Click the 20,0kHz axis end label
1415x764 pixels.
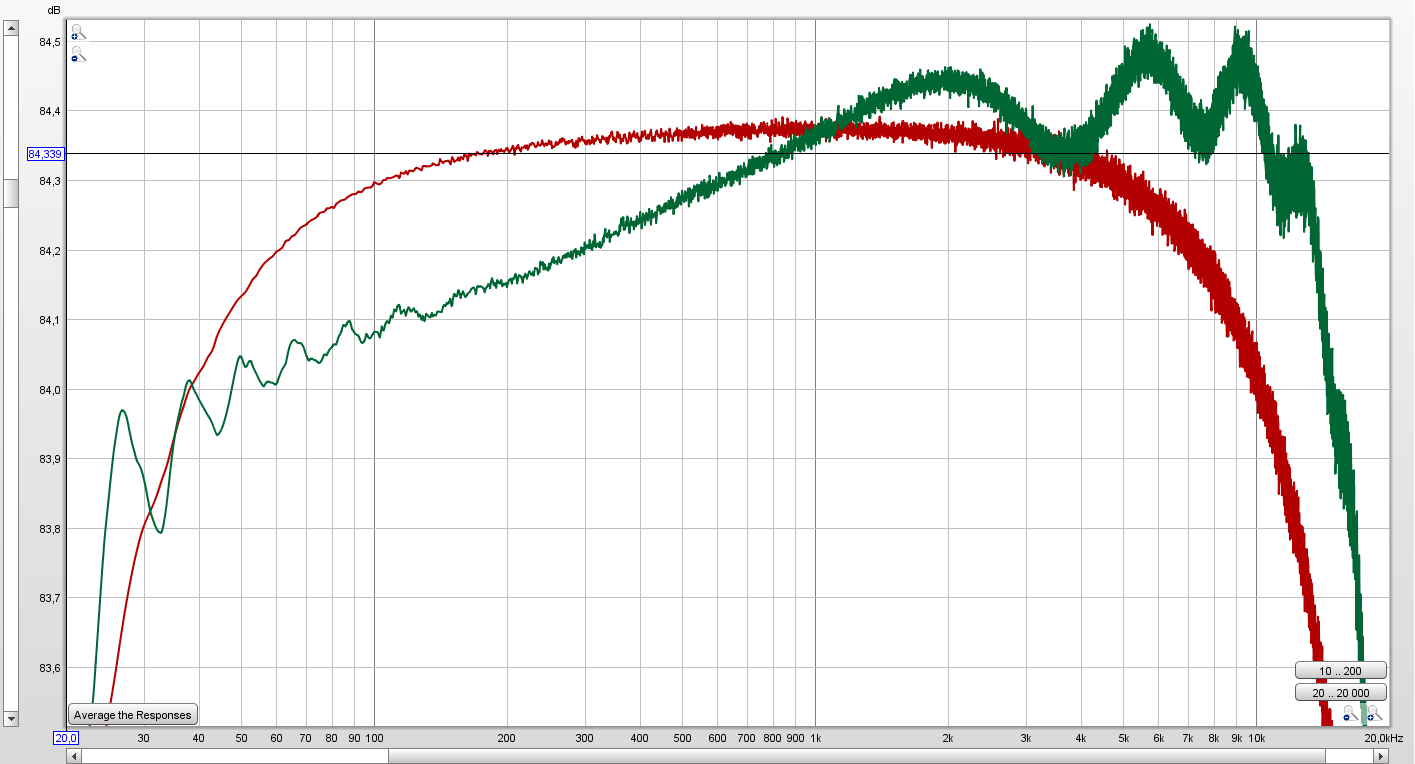coord(1383,738)
